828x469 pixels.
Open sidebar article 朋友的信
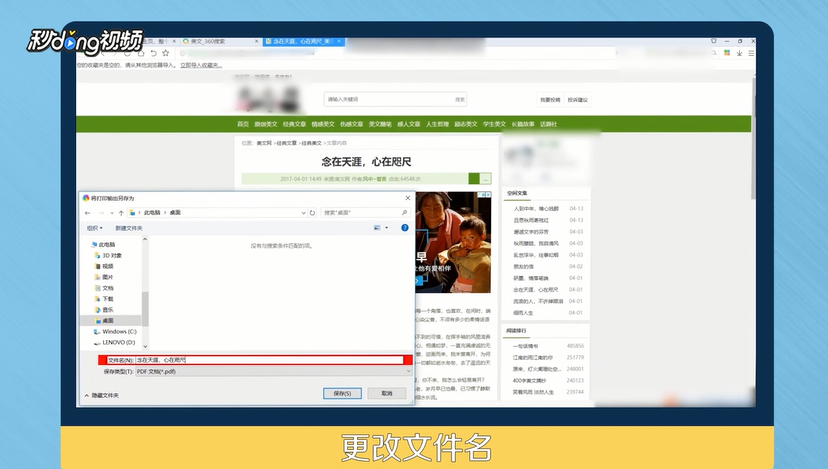click(x=523, y=267)
